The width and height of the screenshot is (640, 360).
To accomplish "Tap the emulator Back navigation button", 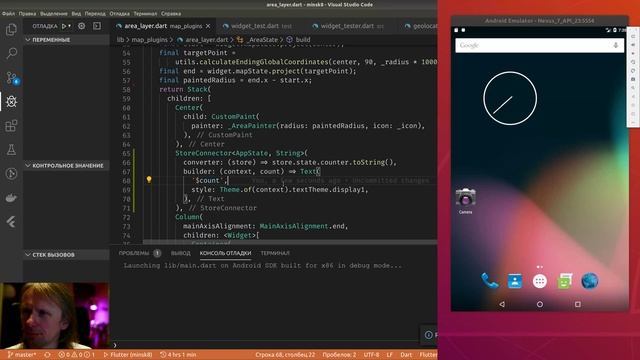I will (x=502, y=304).
